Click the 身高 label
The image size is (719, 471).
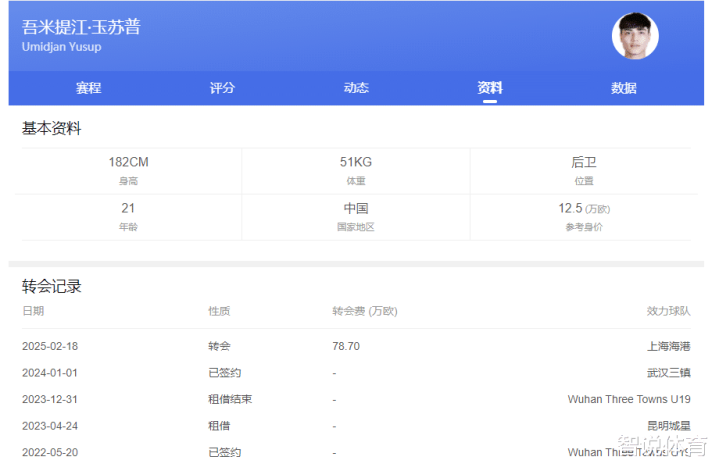pos(128,181)
